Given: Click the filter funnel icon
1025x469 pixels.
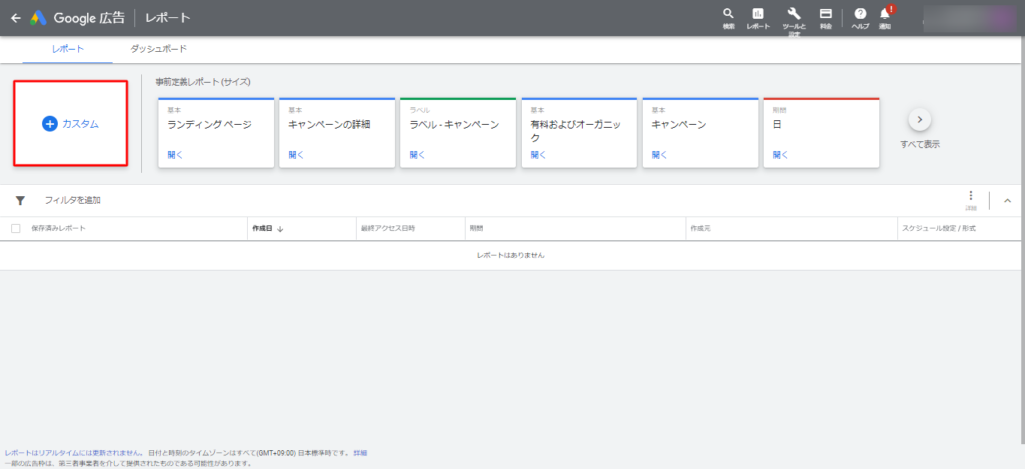Looking at the screenshot, I should [x=20, y=201].
